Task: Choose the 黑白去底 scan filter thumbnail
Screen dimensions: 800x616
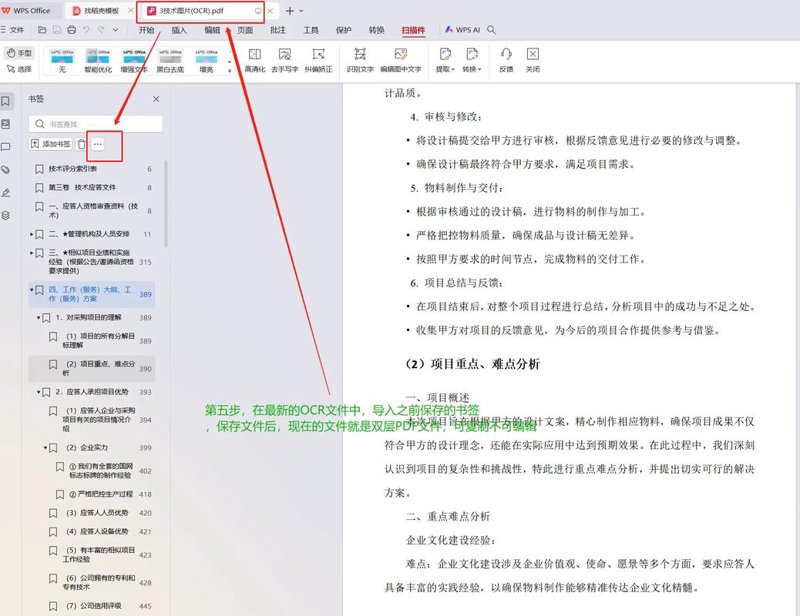Action: coord(170,60)
